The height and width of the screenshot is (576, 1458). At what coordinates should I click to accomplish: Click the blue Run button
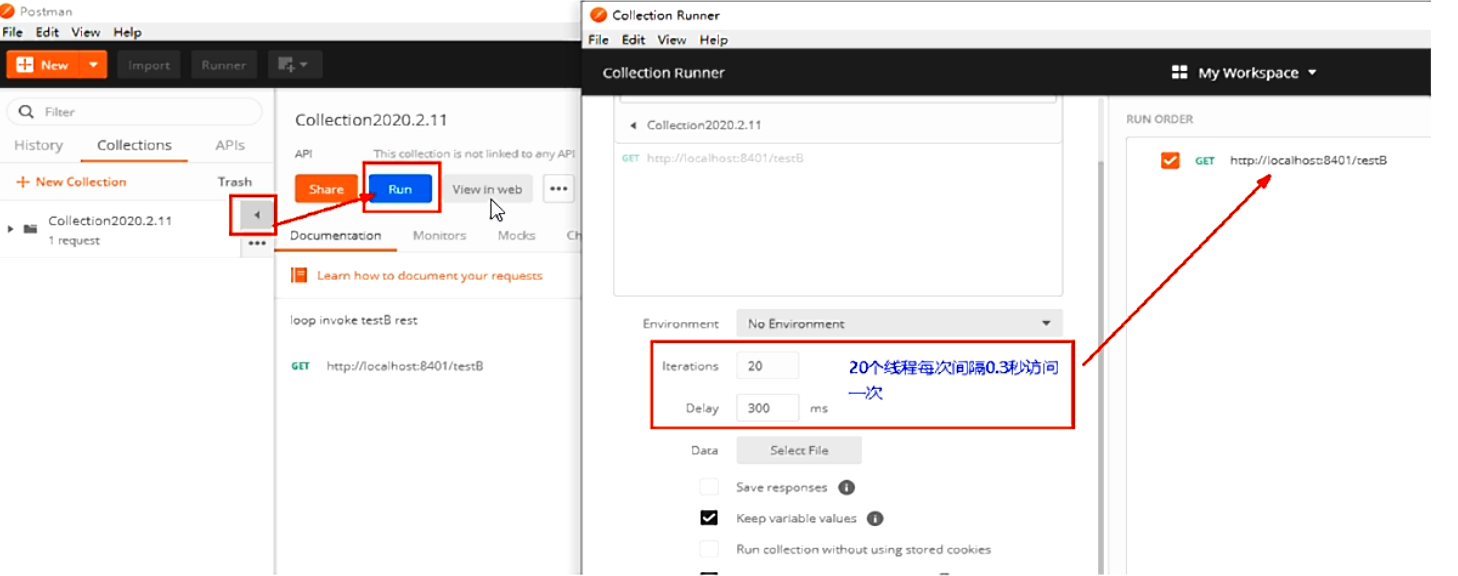pos(400,189)
